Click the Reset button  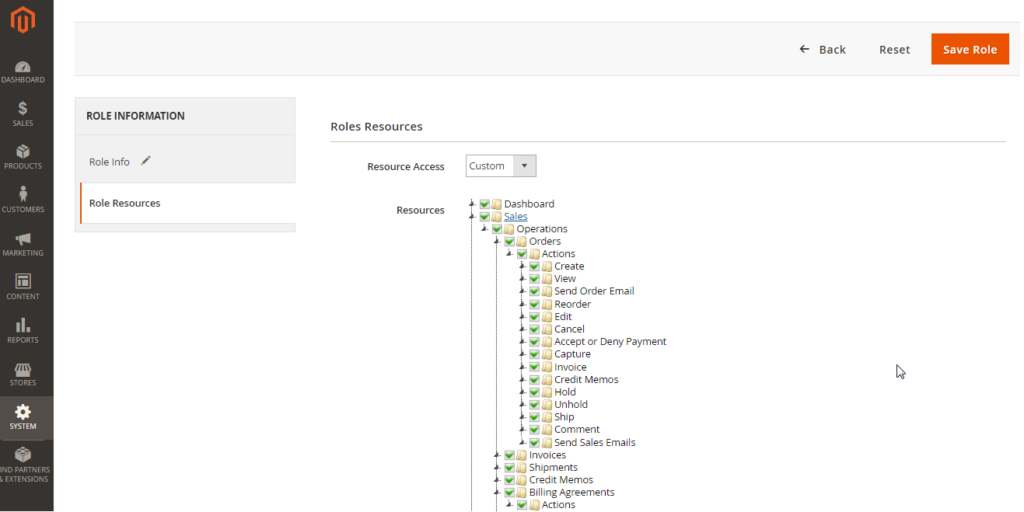point(894,50)
